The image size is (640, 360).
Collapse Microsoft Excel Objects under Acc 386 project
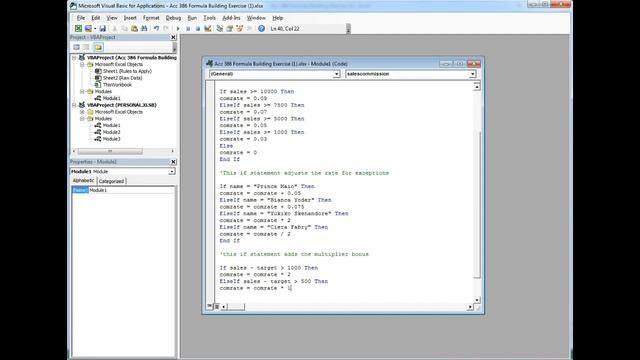coord(82,64)
